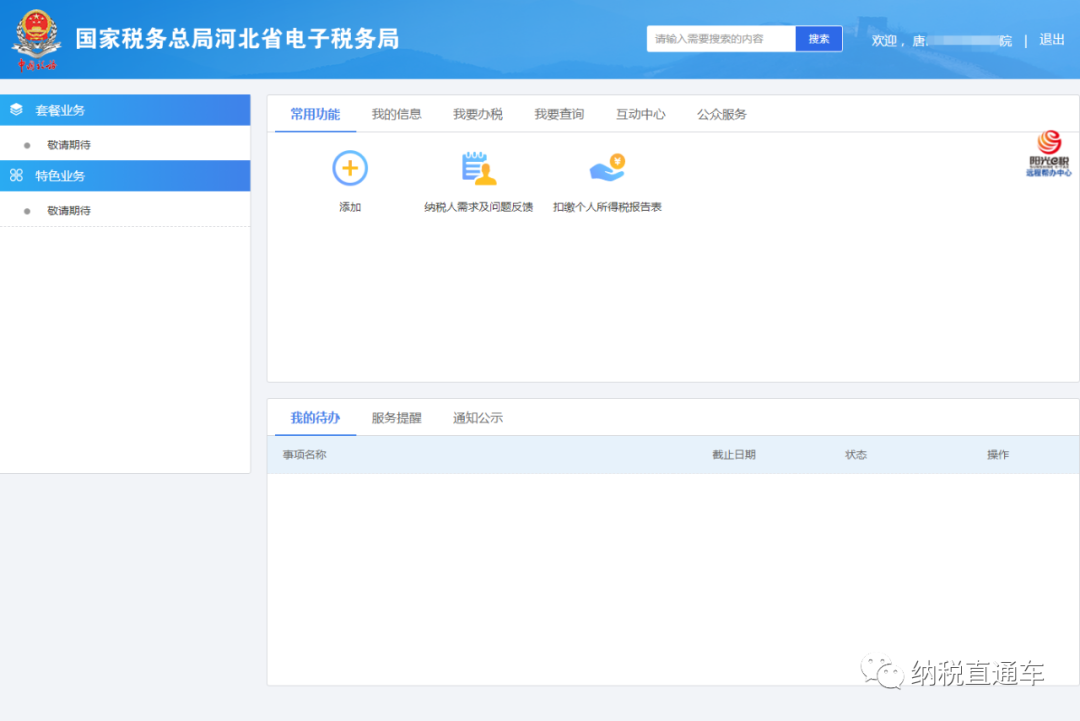
Task: Click the 状态 column header
Action: (x=855, y=454)
